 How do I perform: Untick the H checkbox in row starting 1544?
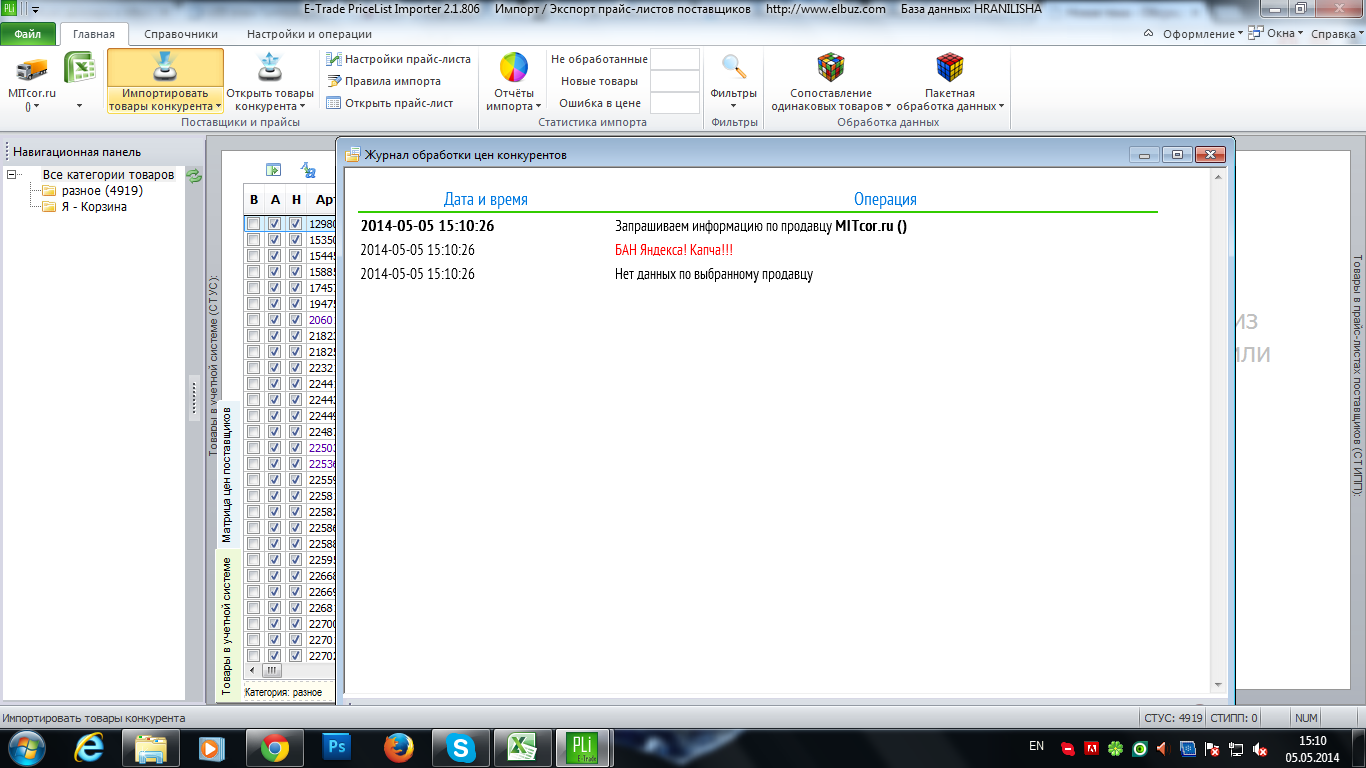[x=295, y=257]
